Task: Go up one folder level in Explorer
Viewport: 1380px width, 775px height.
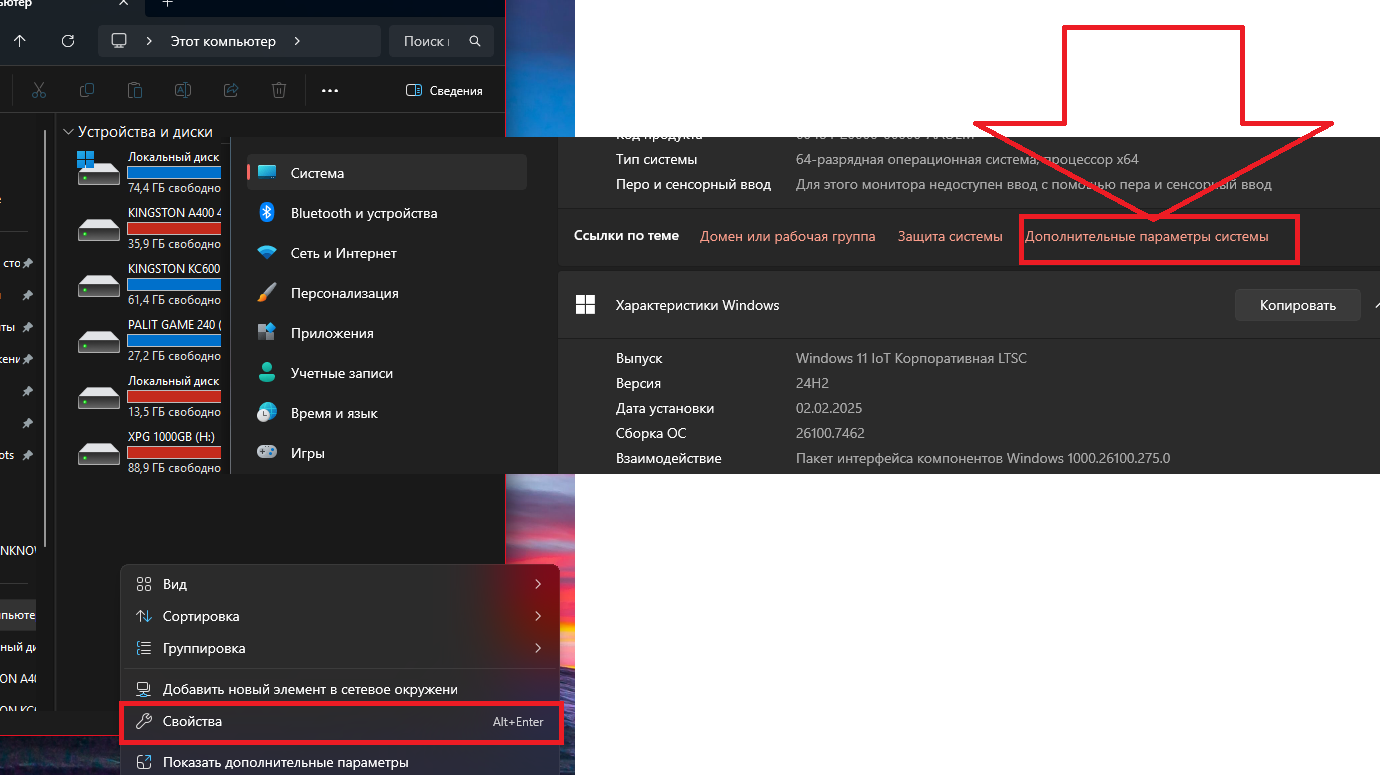Action: pos(20,41)
